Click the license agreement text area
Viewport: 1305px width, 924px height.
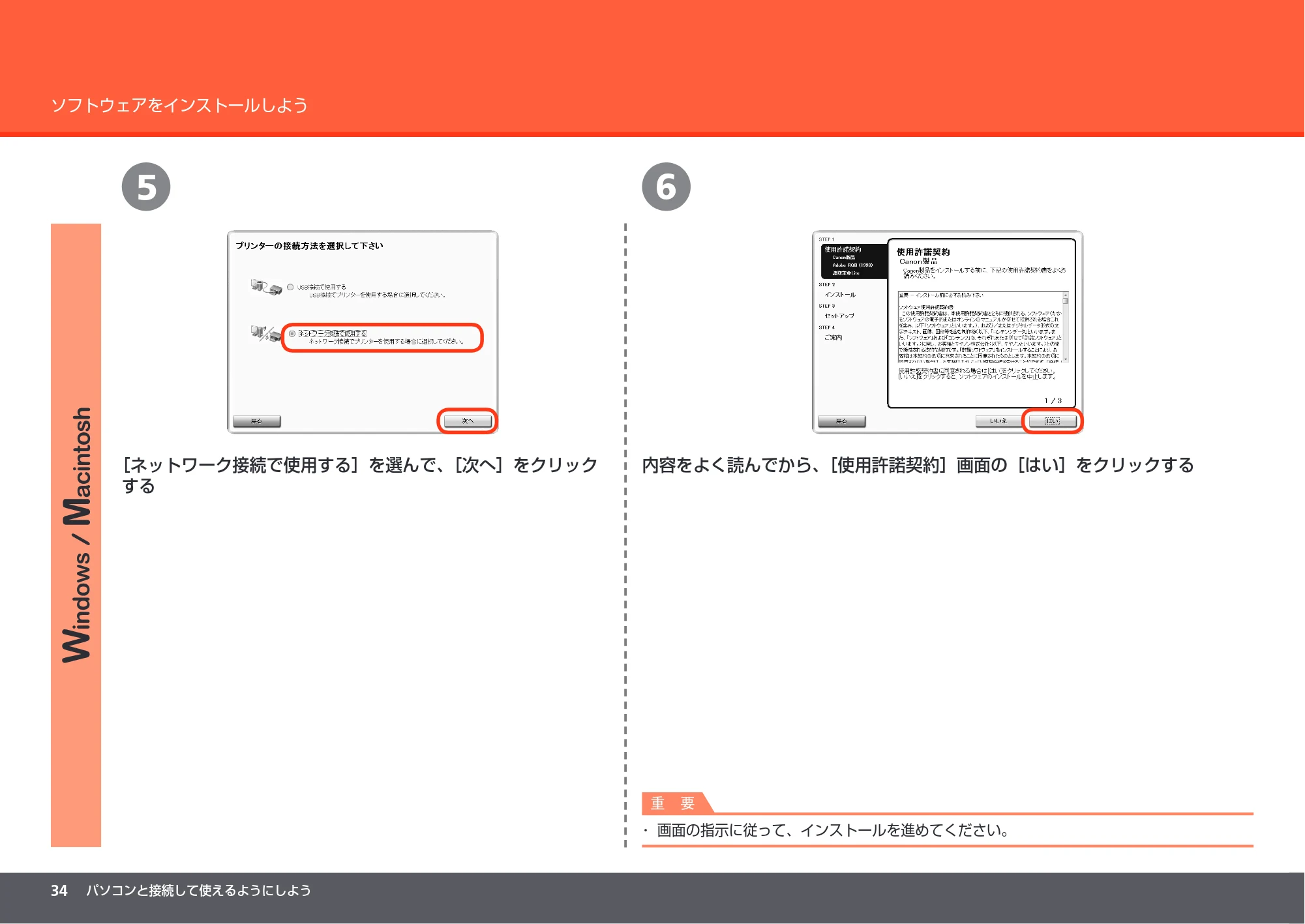(x=980, y=327)
